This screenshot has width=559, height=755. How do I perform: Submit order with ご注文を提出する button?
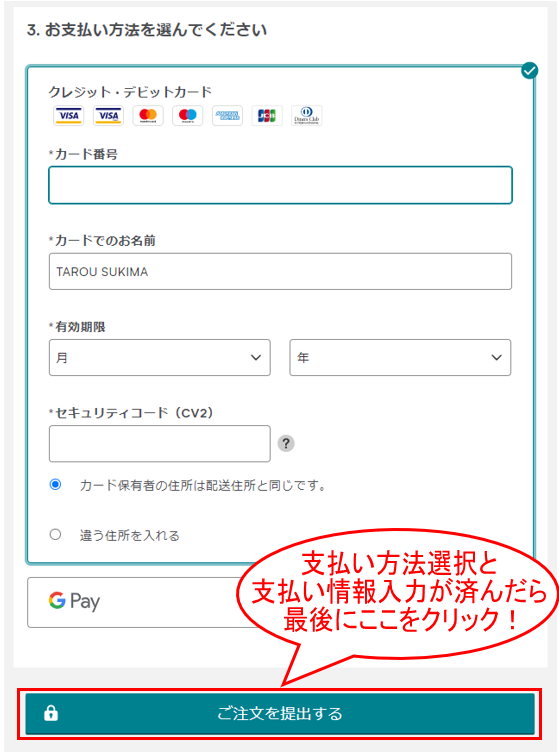click(x=280, y=714)
